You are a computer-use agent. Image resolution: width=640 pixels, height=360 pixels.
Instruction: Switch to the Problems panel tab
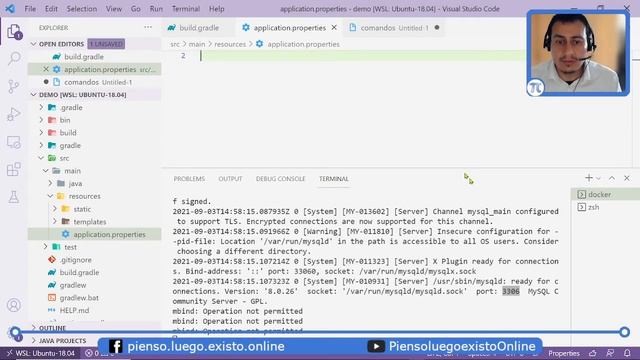(189, 179)
